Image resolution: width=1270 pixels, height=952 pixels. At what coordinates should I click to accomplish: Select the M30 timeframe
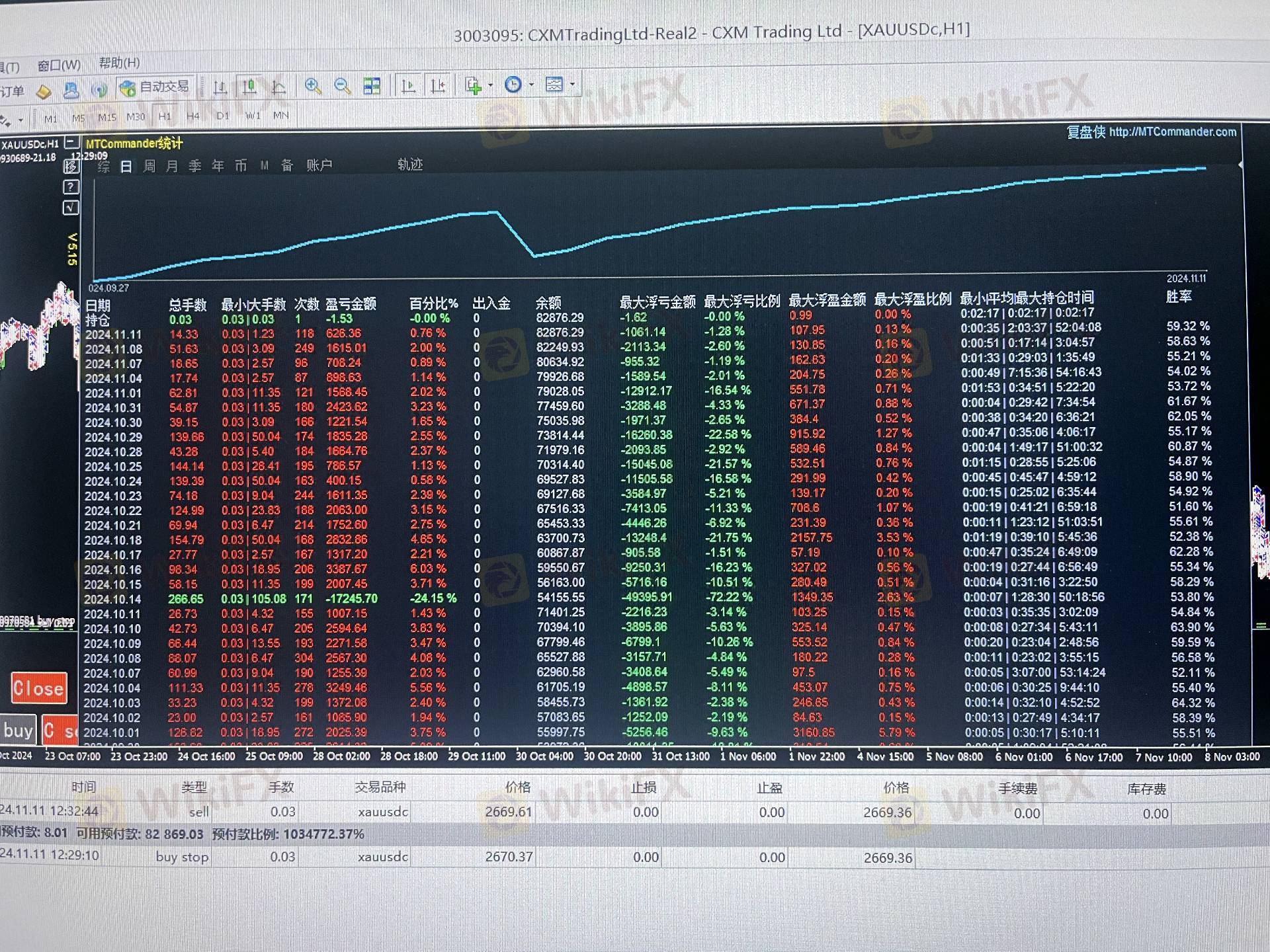[x=136, y=117]
